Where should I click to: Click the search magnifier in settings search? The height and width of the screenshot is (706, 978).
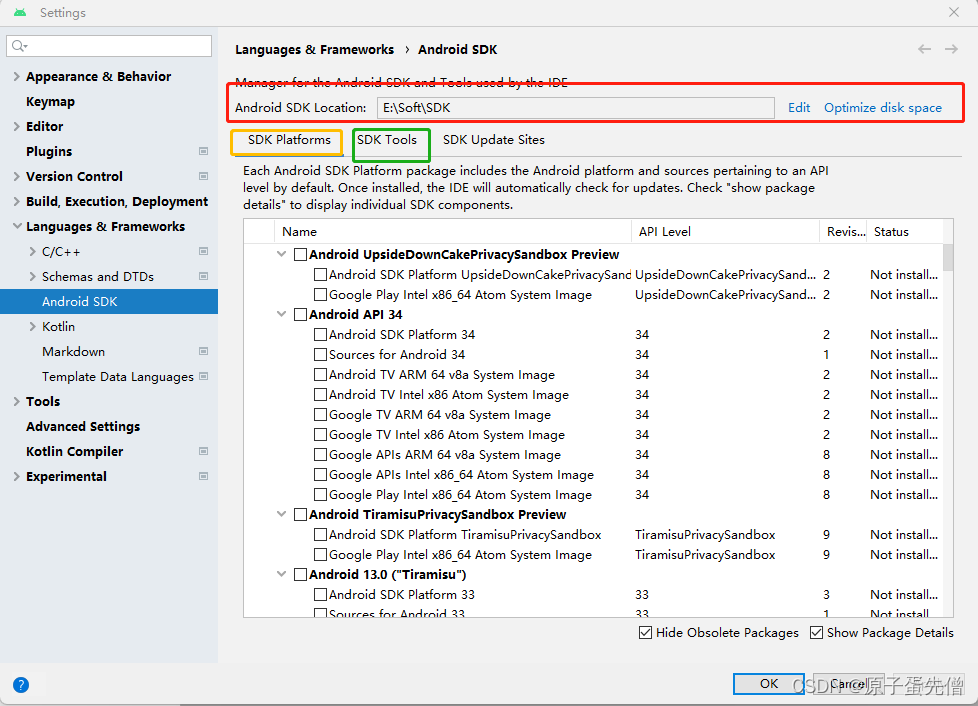pos(18,45)
